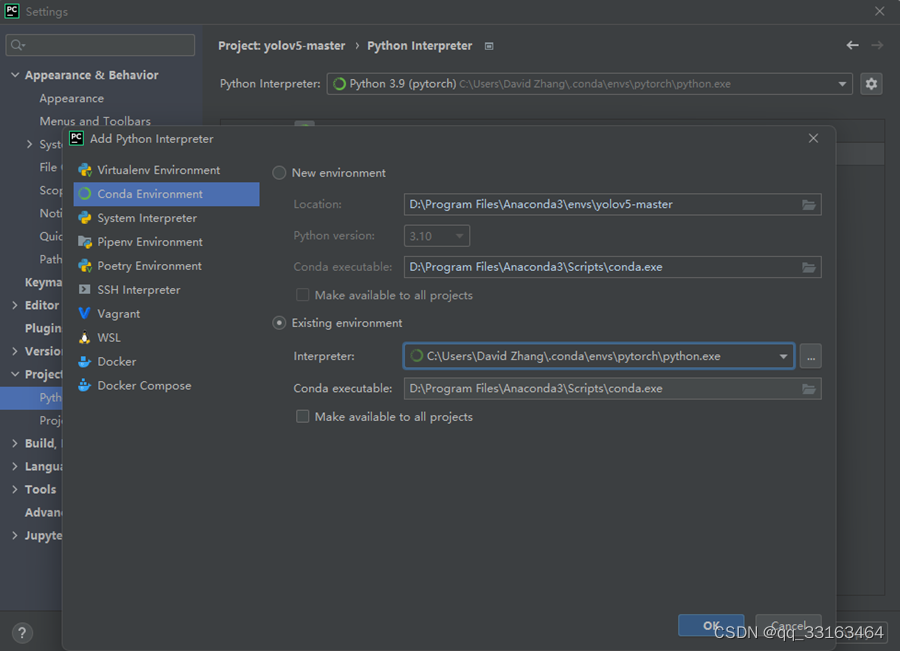Select the Existing environment radio button
The width and height of the screenshot is (900, 651).
tap(279, 323)
